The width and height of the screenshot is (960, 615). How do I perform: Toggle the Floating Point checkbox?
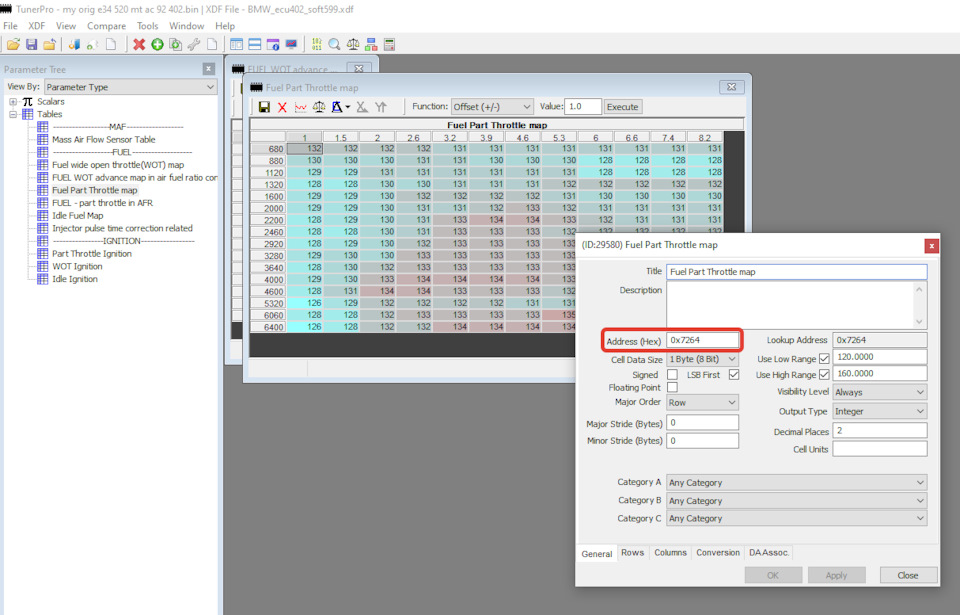click(672, 387)
